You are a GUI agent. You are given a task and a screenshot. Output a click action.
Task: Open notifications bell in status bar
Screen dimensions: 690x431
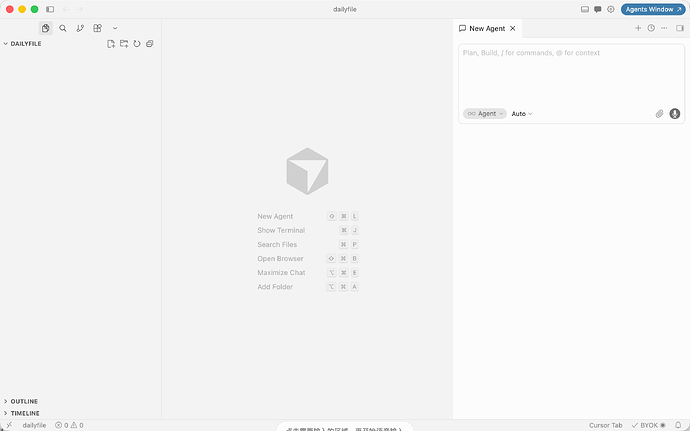click(678, 425)
